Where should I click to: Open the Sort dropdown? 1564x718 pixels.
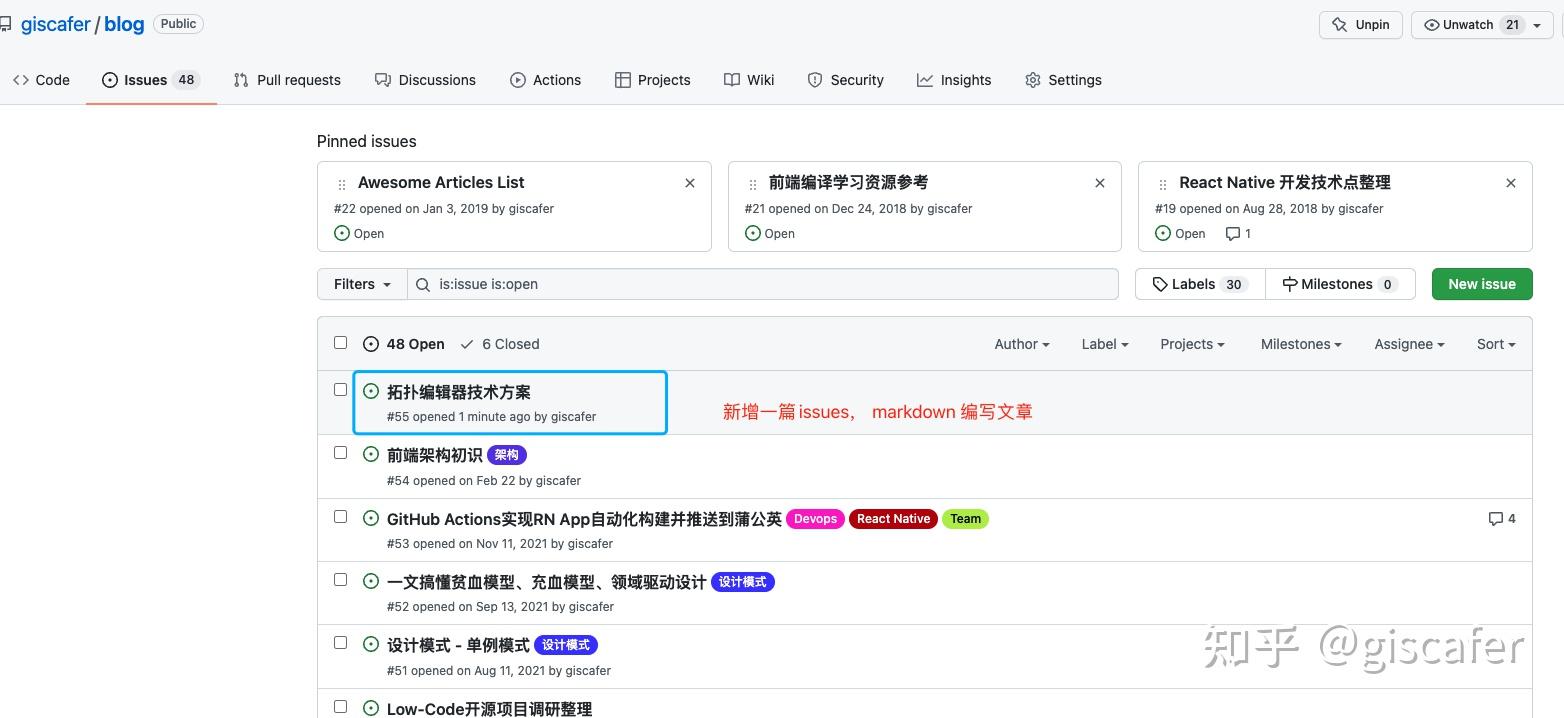(1495, 344)
